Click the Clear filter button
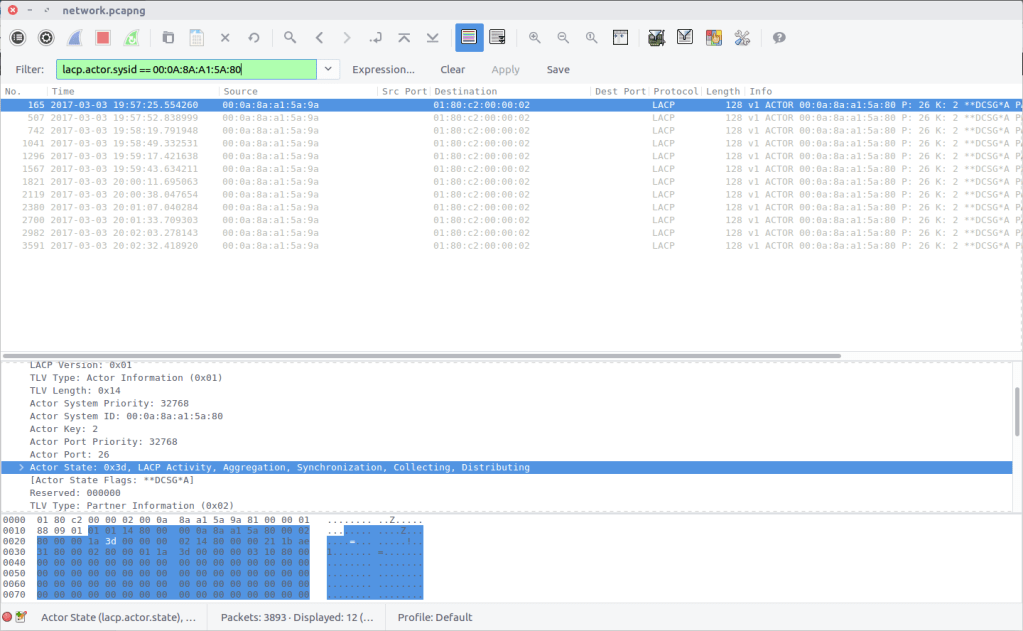 452,70
